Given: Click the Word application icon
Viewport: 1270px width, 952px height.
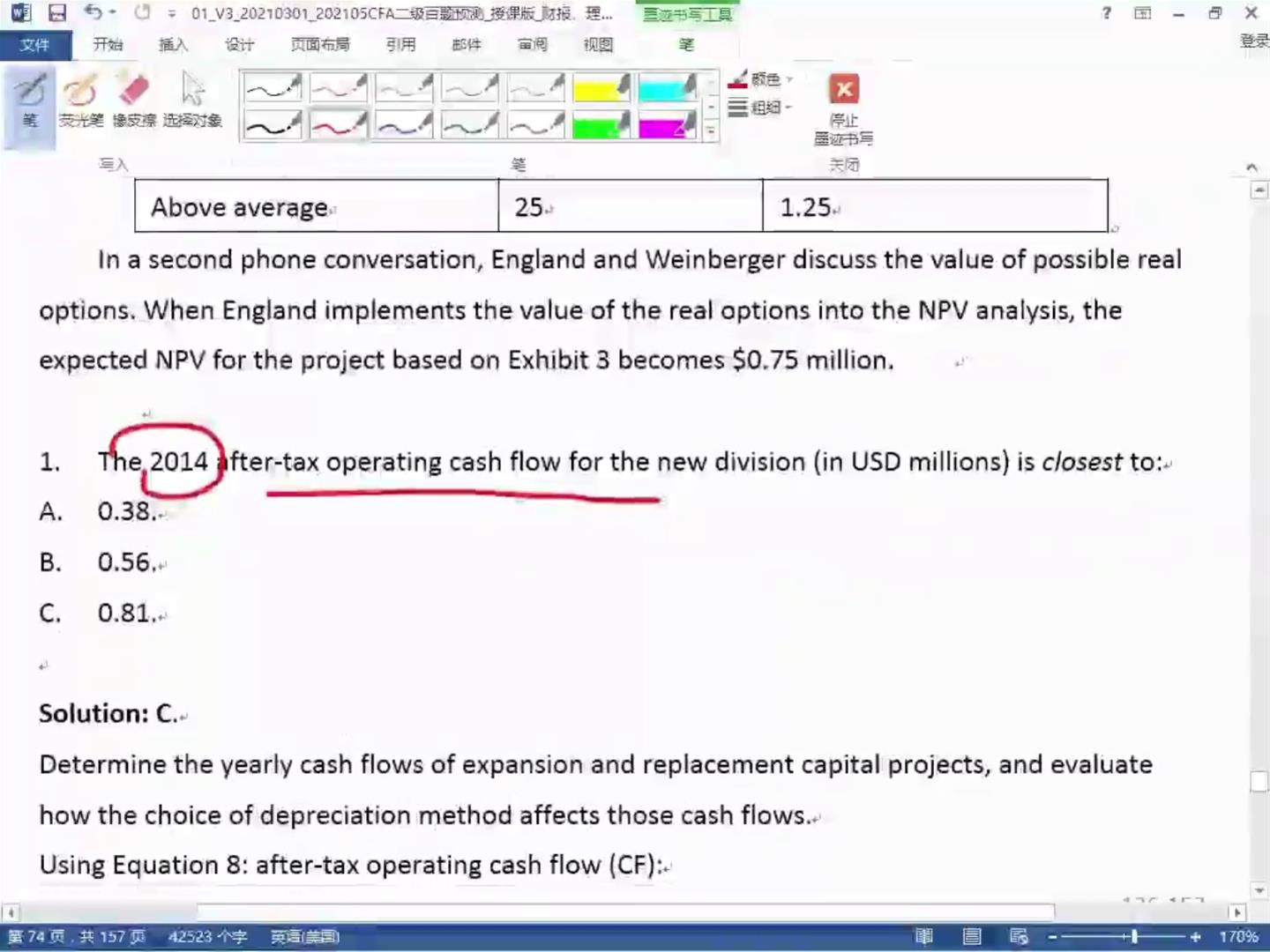Looking at the screenshot, I should click(19, 12).
